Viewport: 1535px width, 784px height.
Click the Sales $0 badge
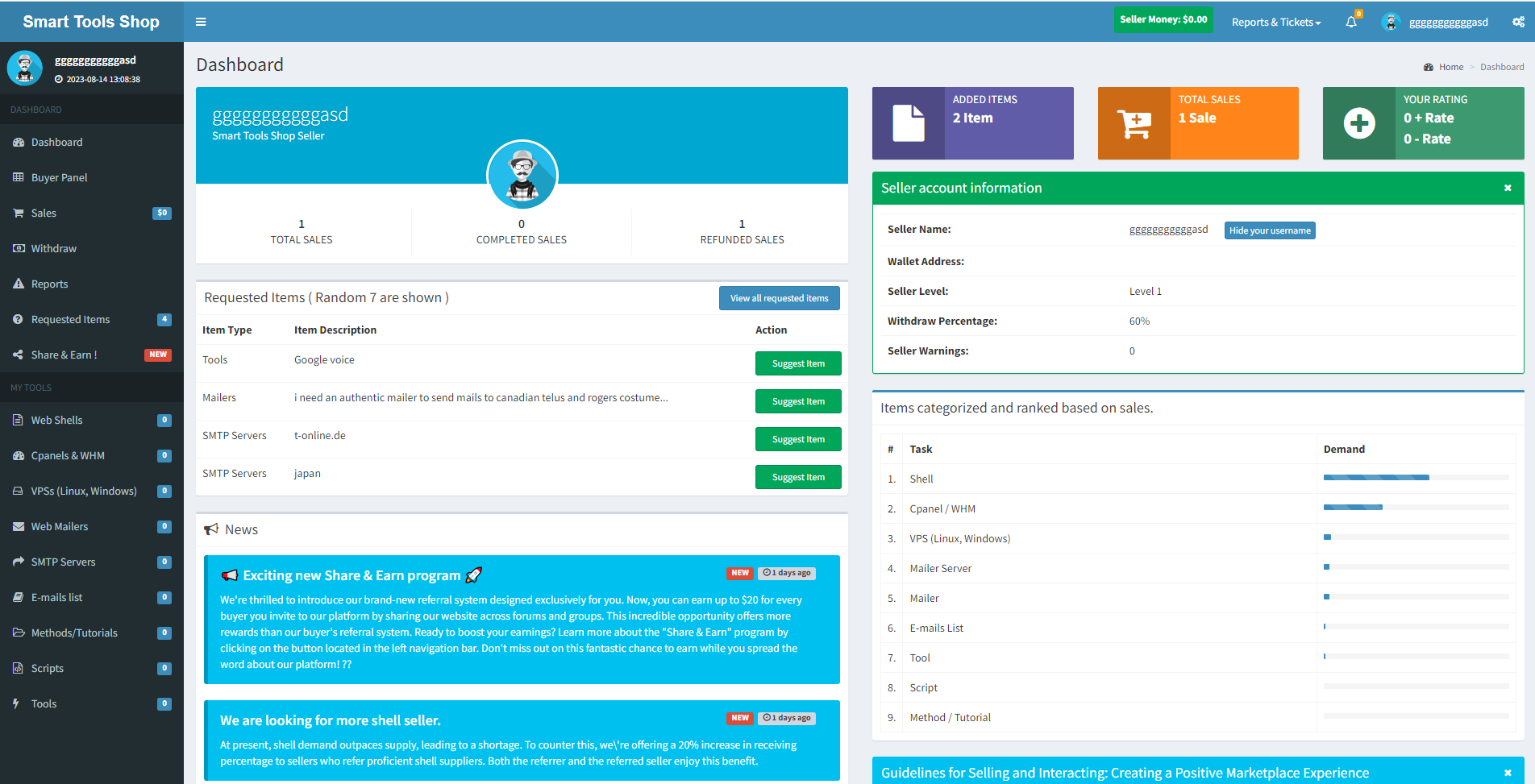tap(162, 213)
